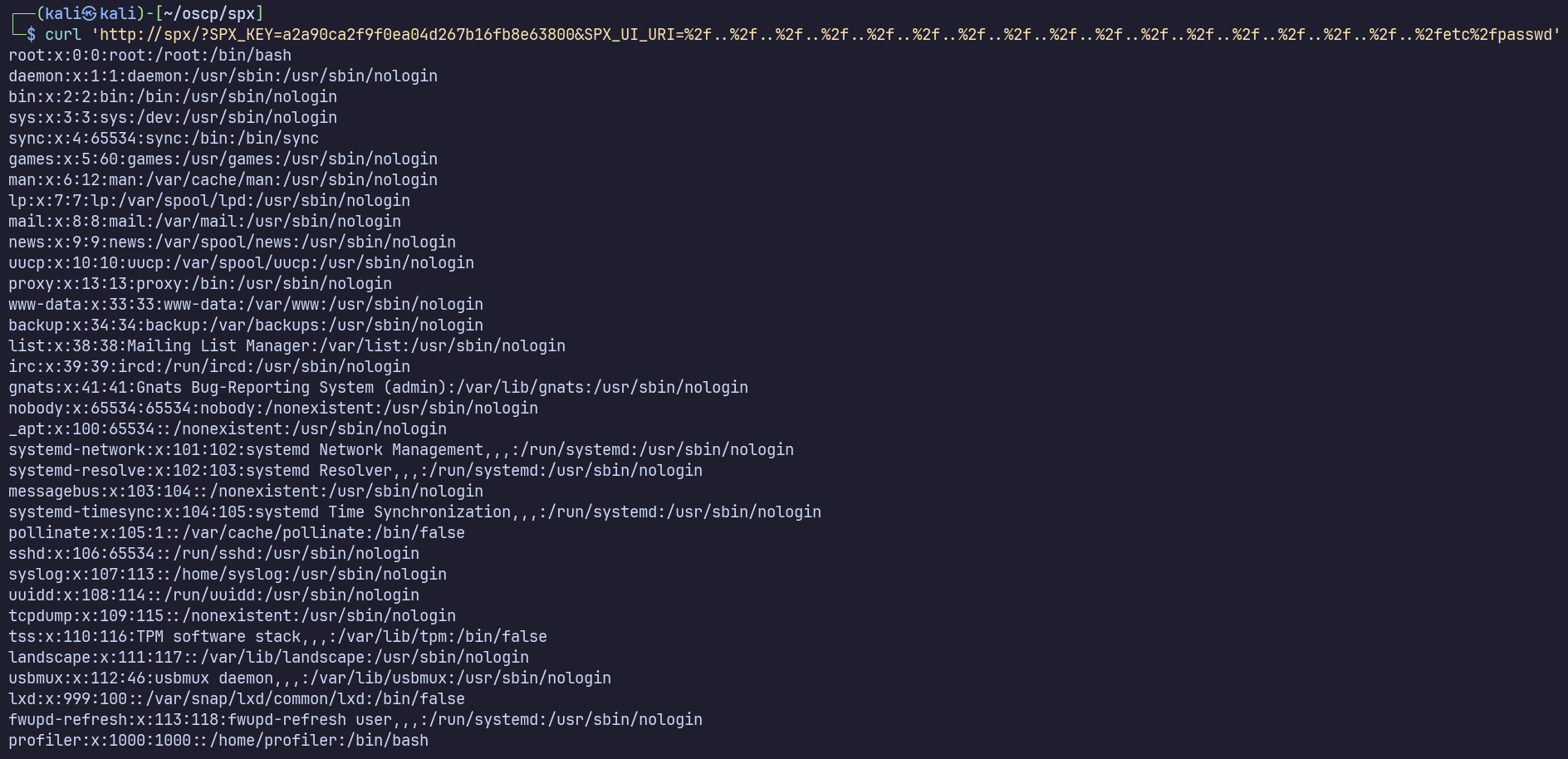Click the systemd-network entry line
This screenshot has width=1568, height=759.
coord(401,450)
